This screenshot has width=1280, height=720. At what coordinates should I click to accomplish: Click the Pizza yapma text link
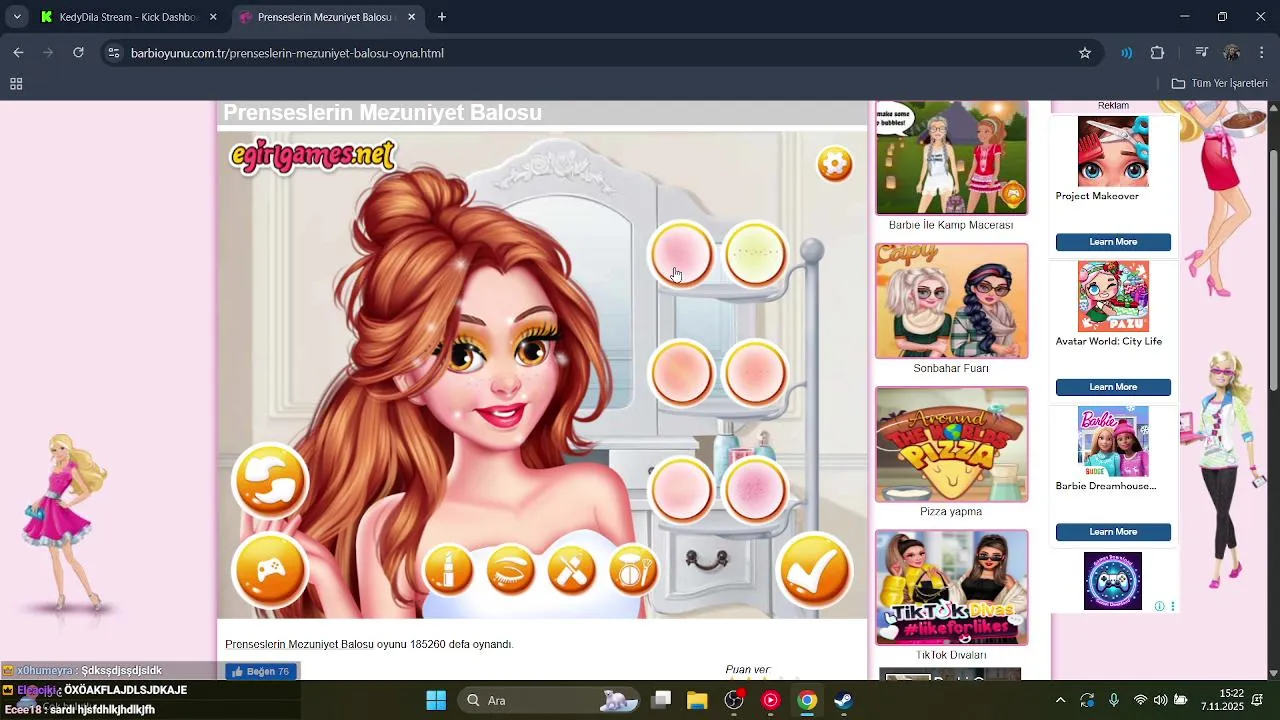tap(951, 511)
